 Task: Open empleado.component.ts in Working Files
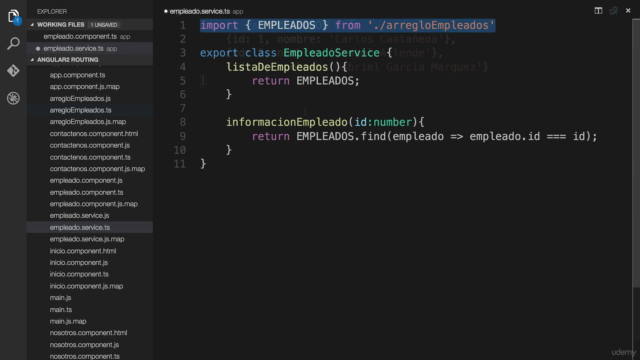coord(90,37)
